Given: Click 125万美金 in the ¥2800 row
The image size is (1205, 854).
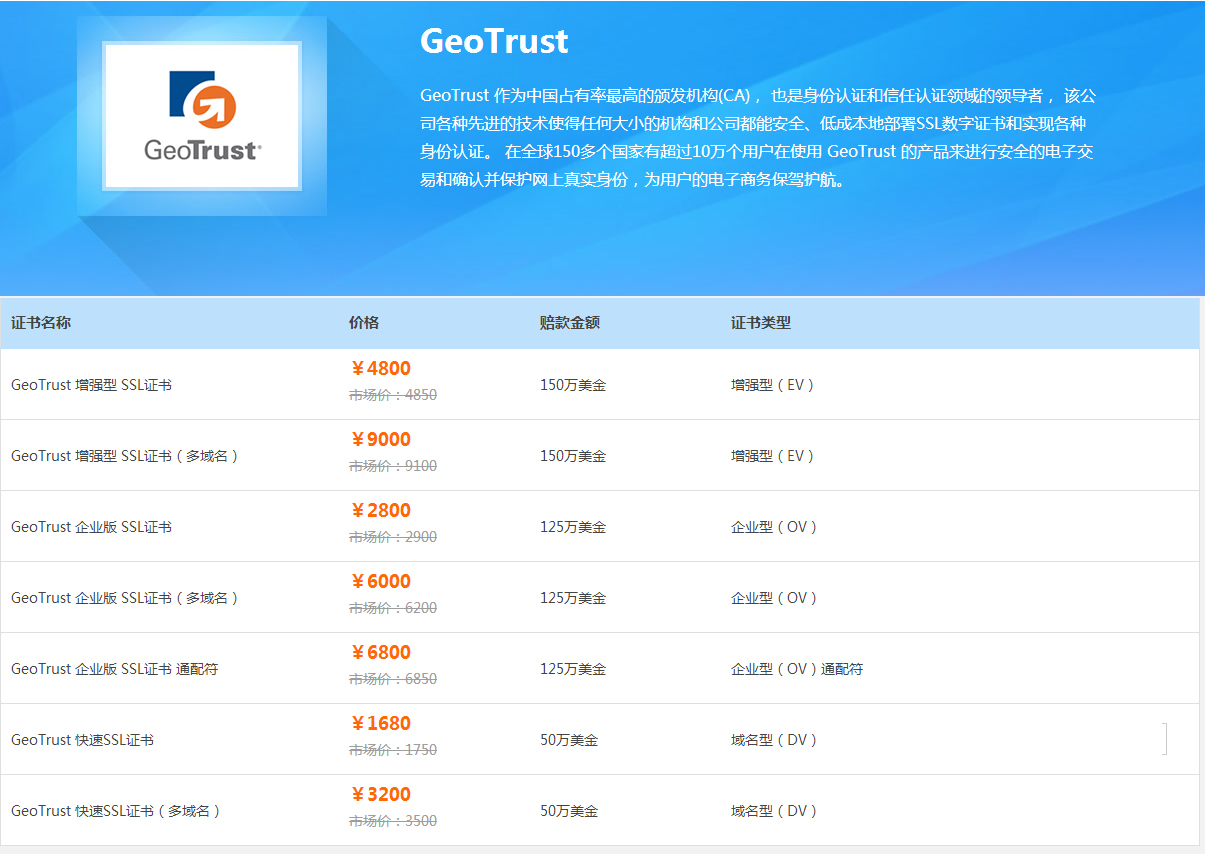Looking at the screenshot, I should coord(573,527).
